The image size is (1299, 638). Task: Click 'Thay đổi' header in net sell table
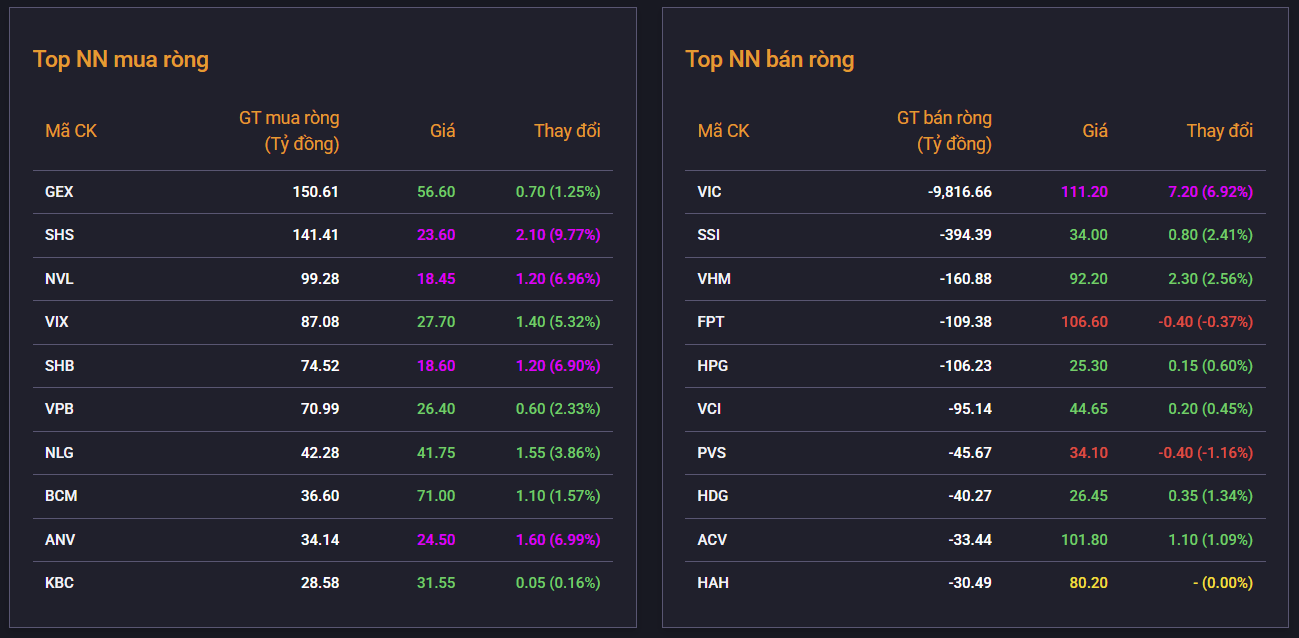click(x=1219, y=131)
